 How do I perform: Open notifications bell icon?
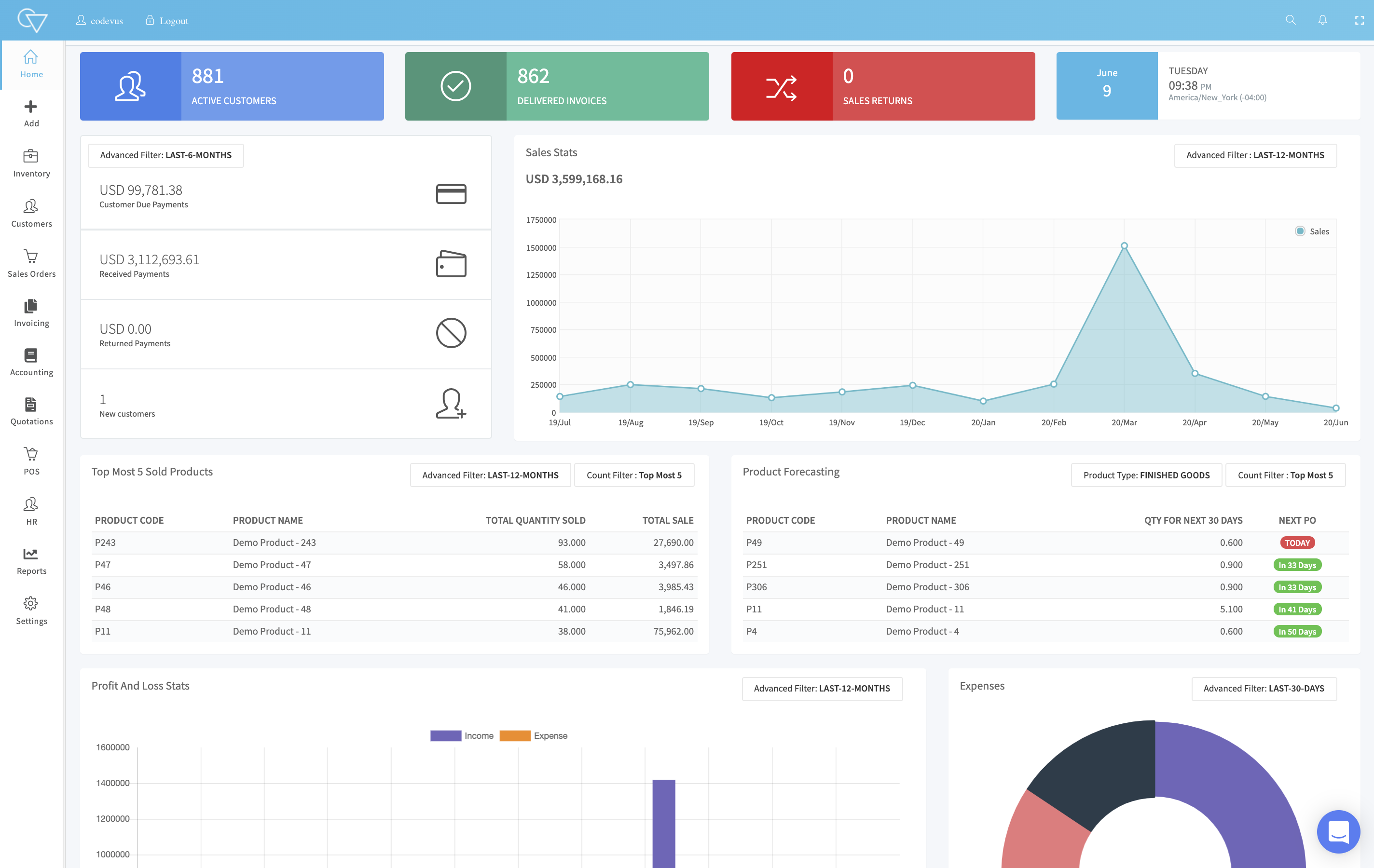[x=1322, y=20]
